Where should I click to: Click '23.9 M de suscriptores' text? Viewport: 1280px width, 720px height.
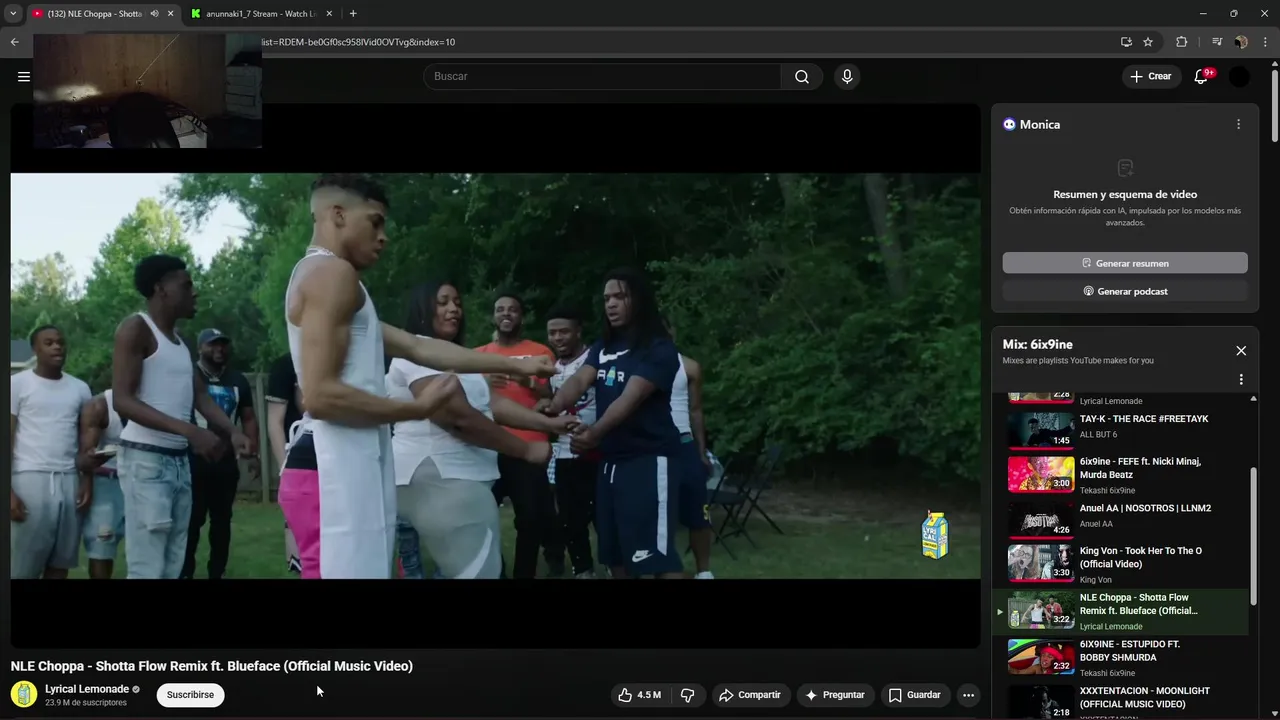pyautogui.click(x=86, y=703)
